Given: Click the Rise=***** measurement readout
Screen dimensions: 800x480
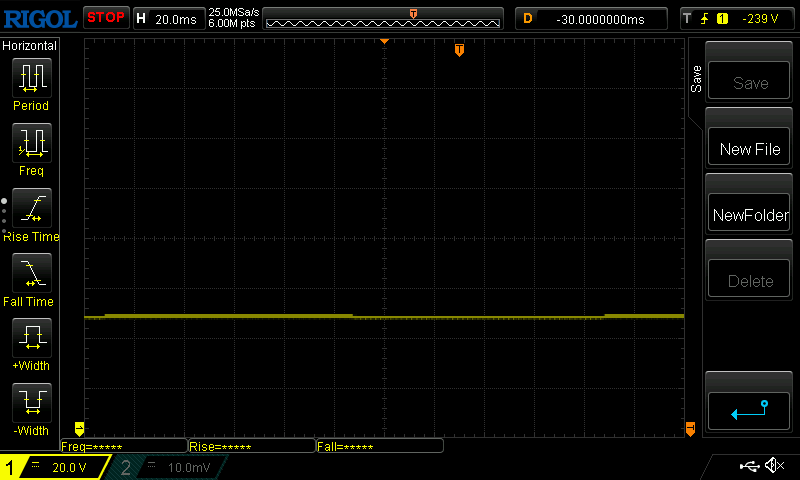Looking at the screenshot, I should click(x=252, y=446).
